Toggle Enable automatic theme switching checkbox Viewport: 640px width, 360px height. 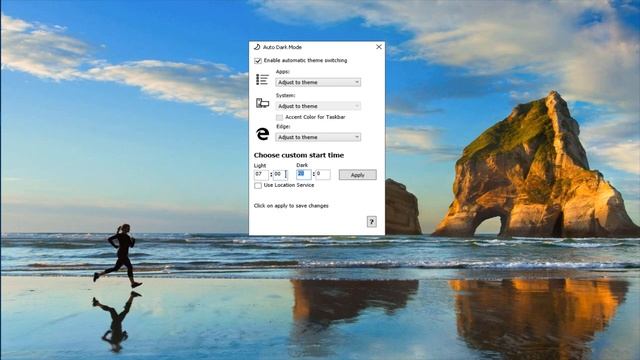coord(258,61)
